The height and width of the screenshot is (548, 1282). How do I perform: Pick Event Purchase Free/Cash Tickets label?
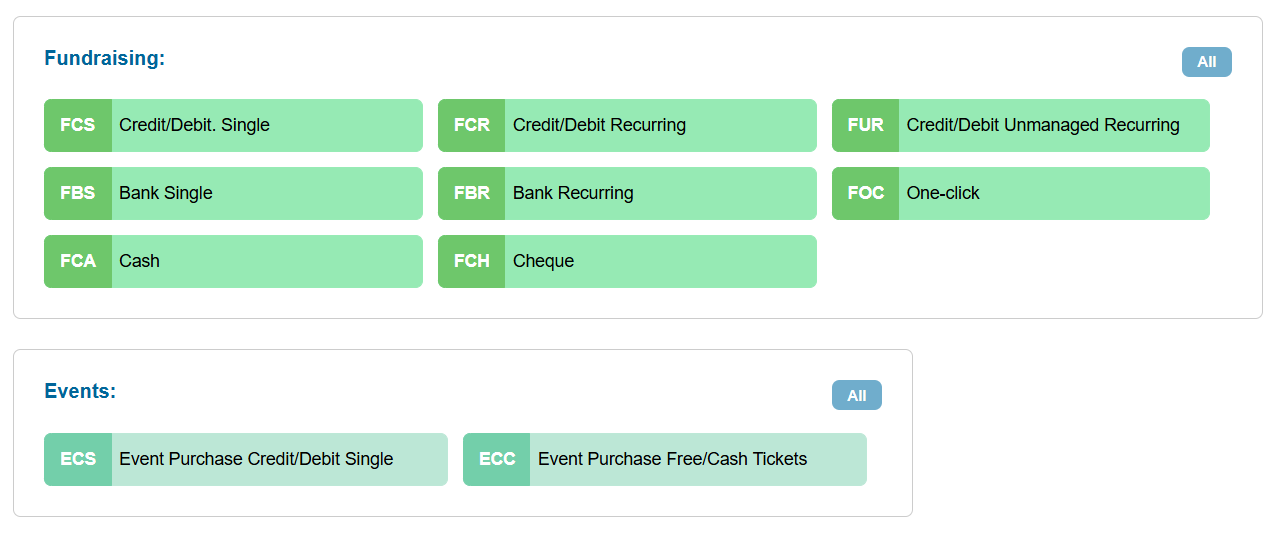(672, 459)
